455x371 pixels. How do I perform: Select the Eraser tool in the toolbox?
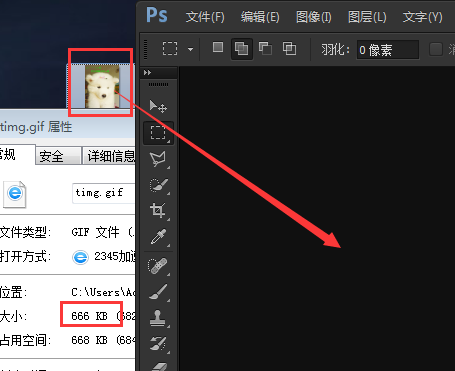159,367
